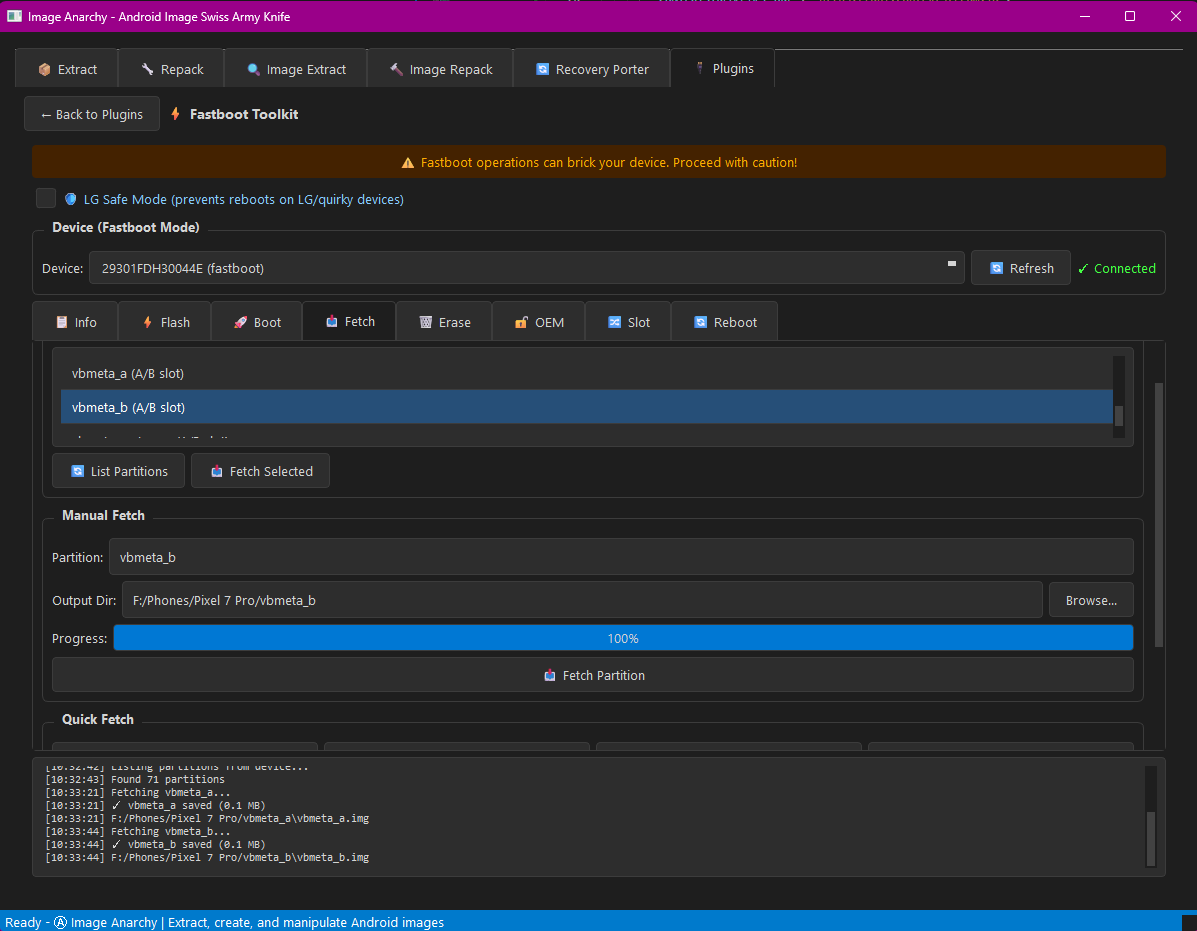Click the Browse... button for output directory
The height and width of the screenshot is (931, 1197).
point(1090,600)
